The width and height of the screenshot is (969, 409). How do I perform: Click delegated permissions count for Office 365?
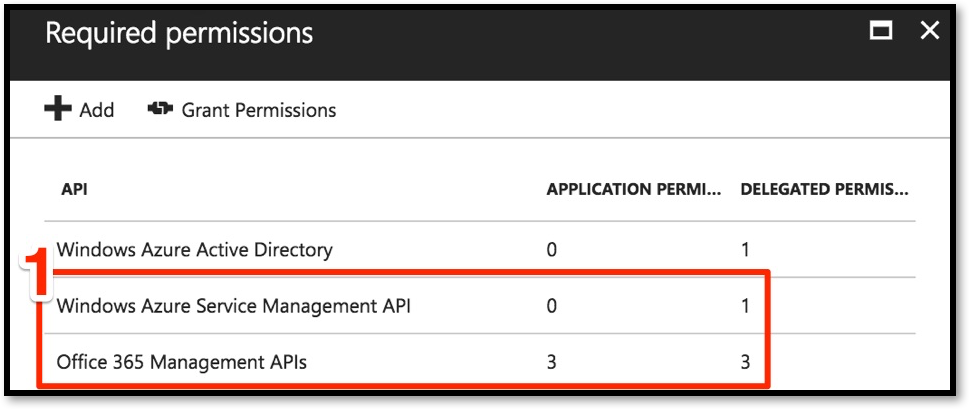click(x=745, y=361)
